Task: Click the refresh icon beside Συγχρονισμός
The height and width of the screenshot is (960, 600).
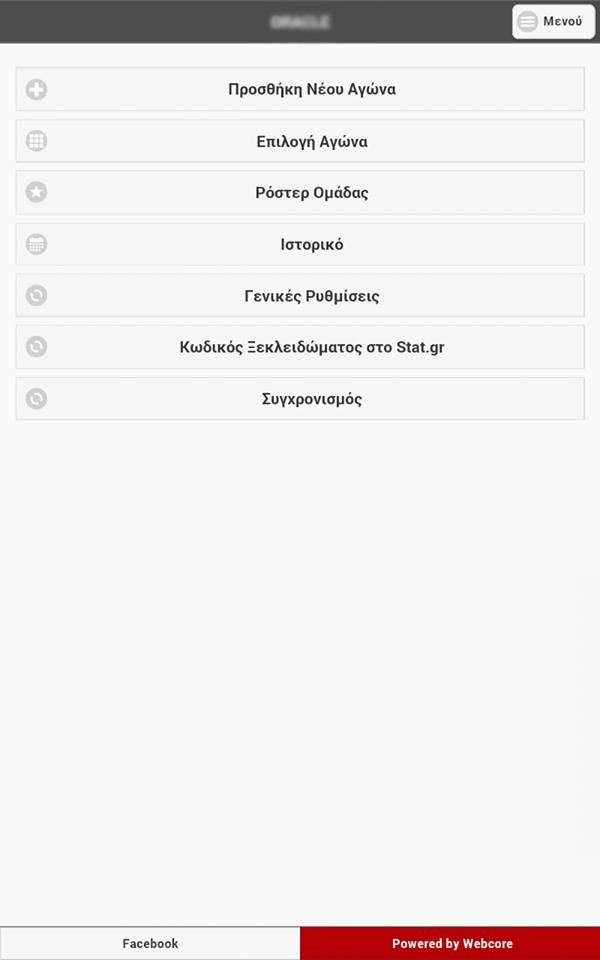Action: (x=36, y=399)
